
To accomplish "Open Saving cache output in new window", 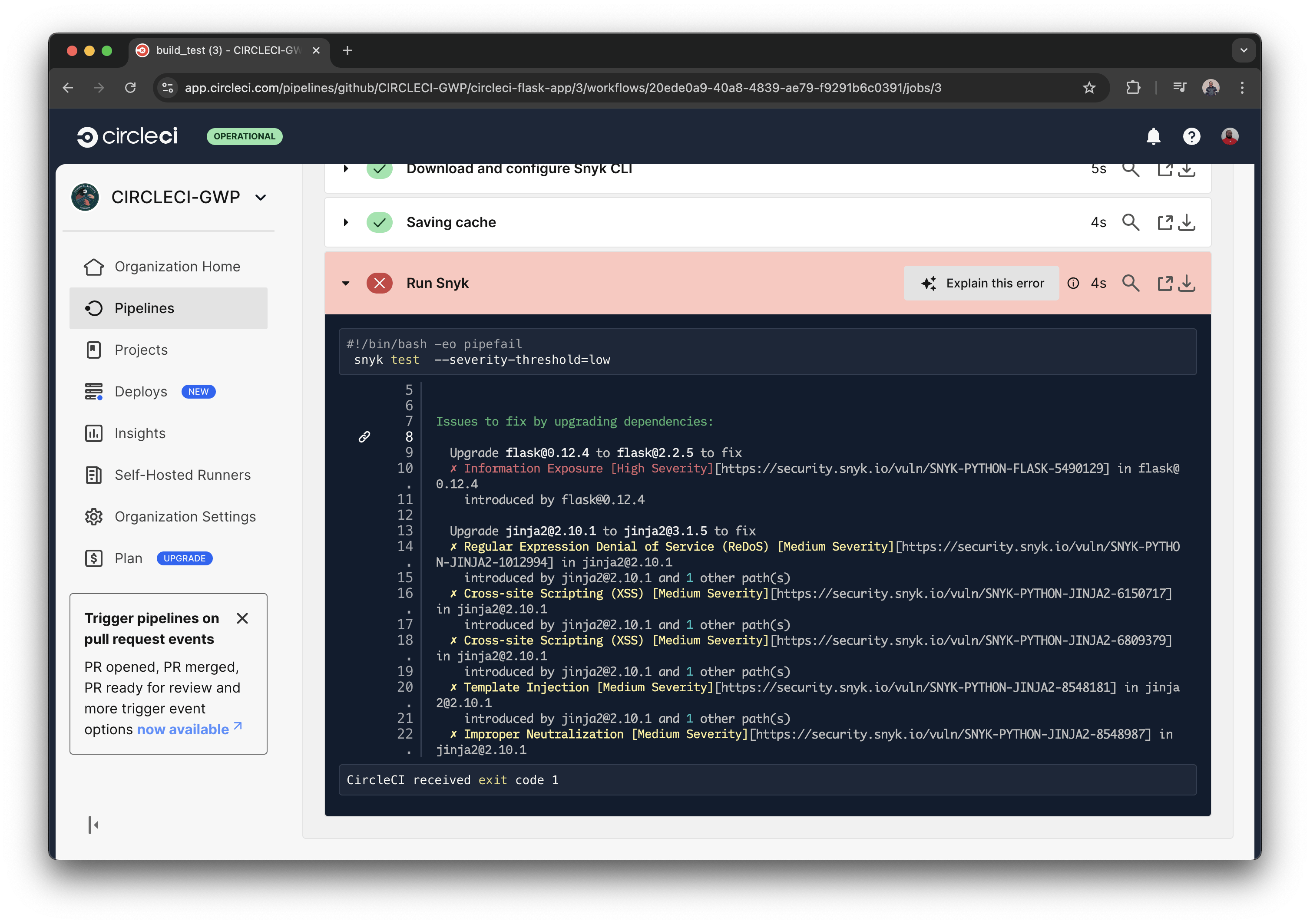I will click(x=1165, y=222).
